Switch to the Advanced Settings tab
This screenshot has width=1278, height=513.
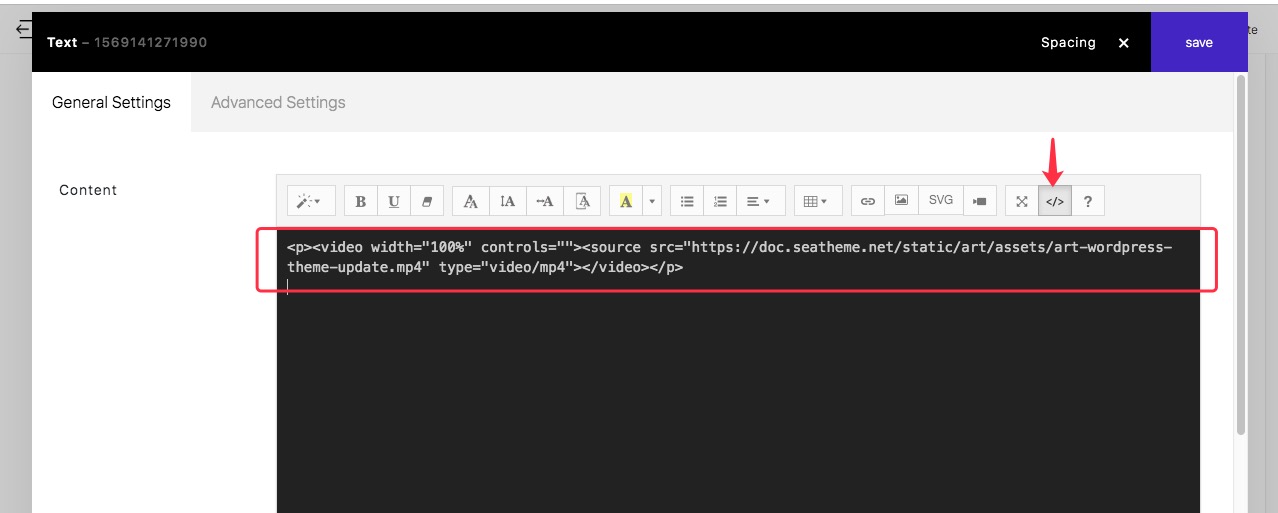click(x=278, y=102)
